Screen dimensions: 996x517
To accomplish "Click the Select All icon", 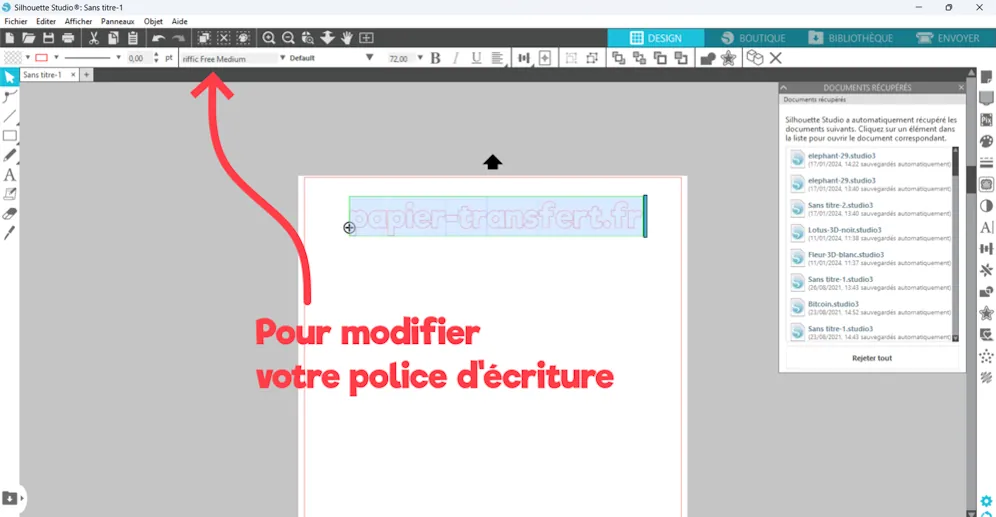I will 204,38.
